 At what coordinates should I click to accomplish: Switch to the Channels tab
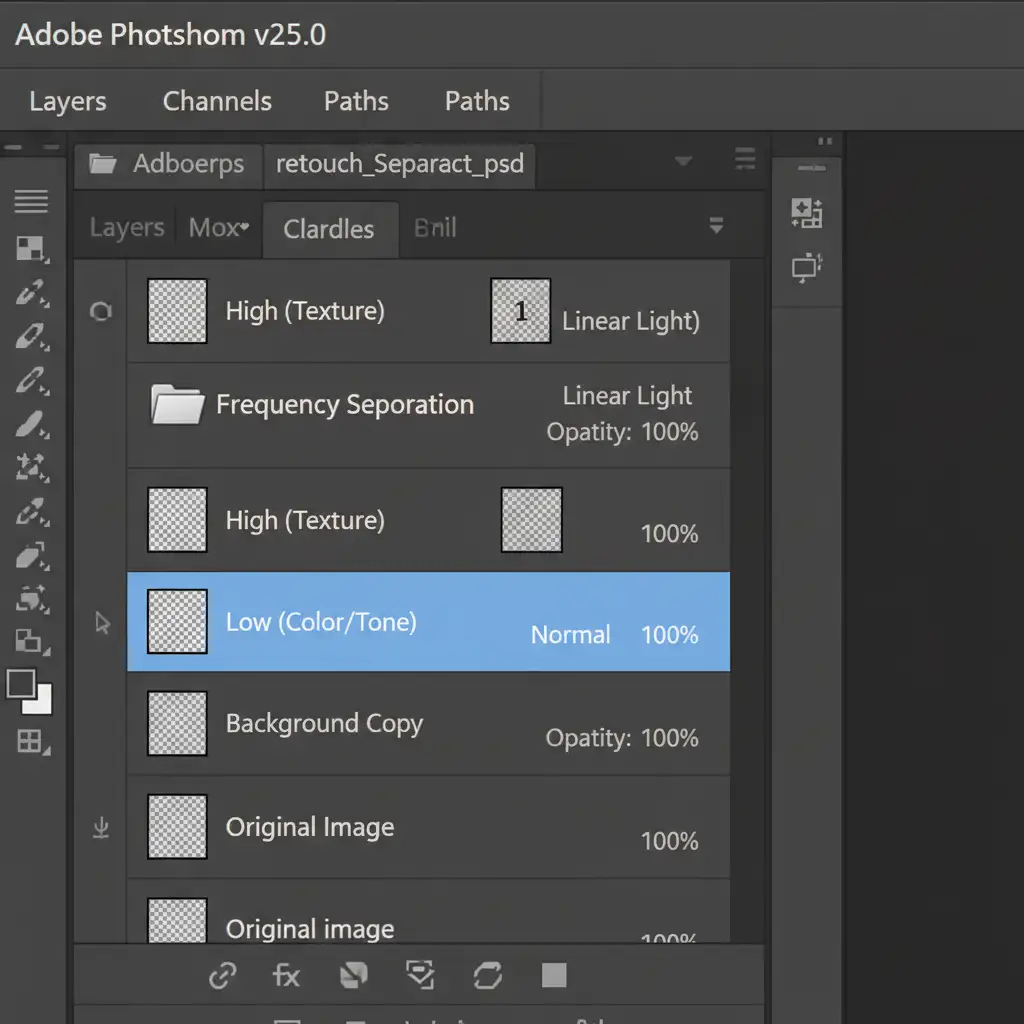[x=216, y=100]
